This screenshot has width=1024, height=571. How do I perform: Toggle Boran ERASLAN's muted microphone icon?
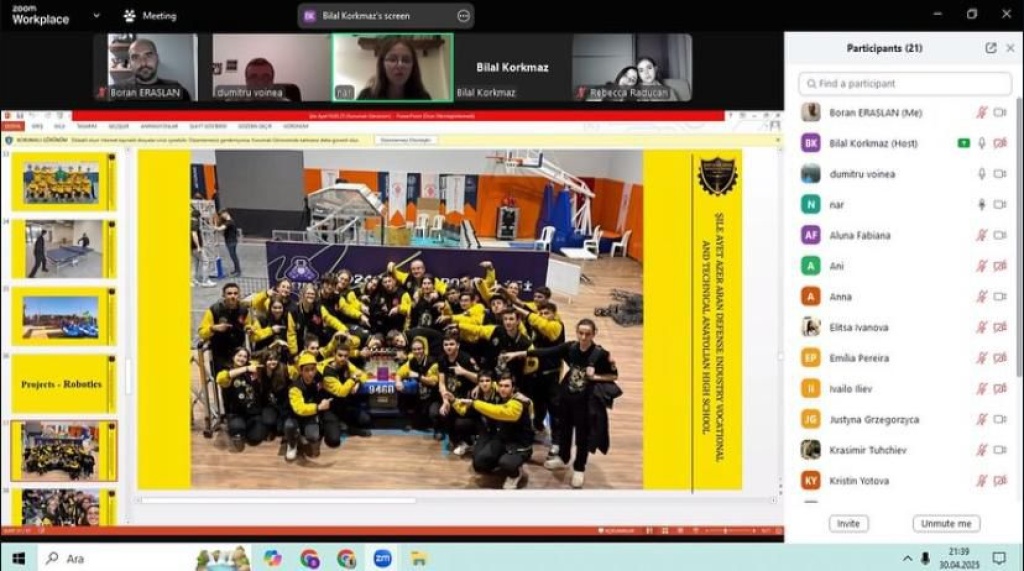click(981, 113)
